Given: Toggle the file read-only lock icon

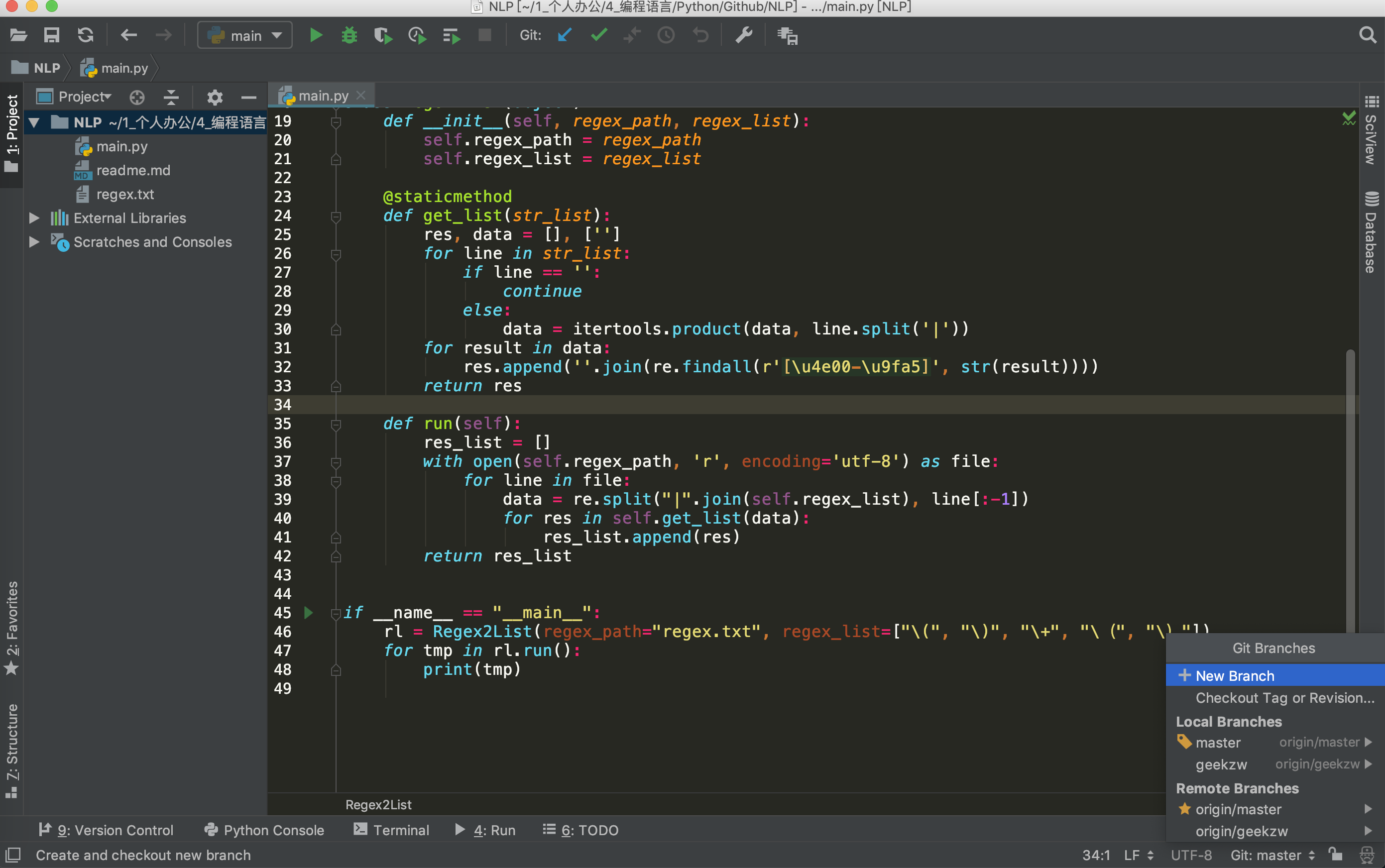Looking at the screenshot, I should [1336, 854].
